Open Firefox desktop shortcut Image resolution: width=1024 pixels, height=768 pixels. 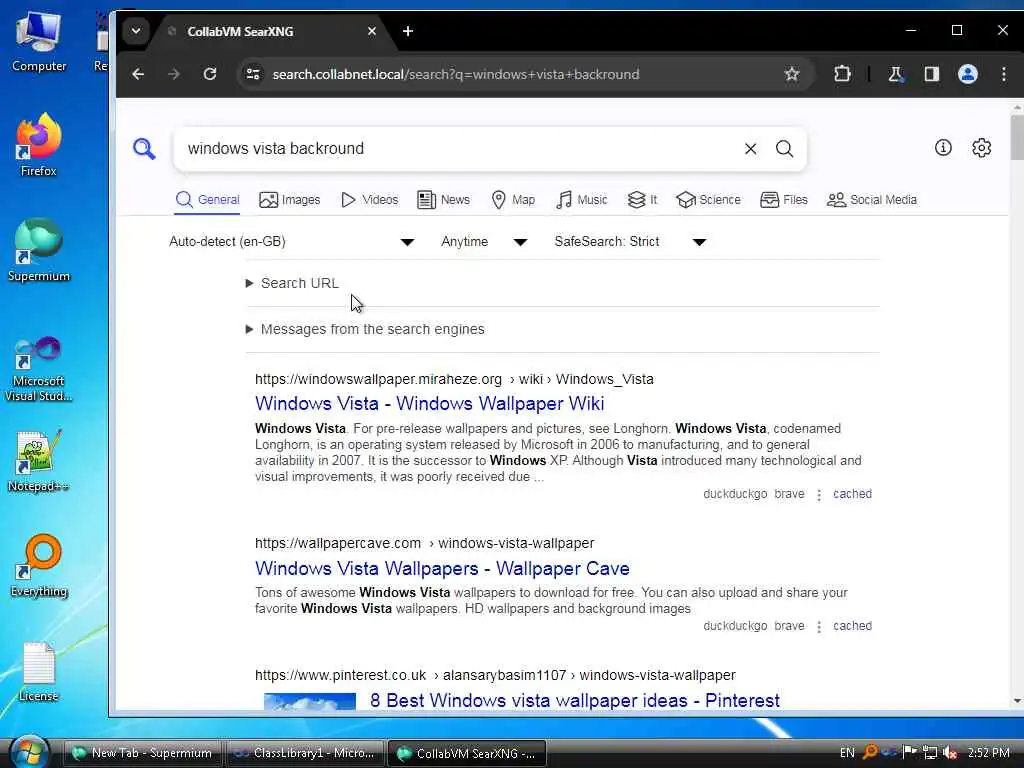pos(39,146)
